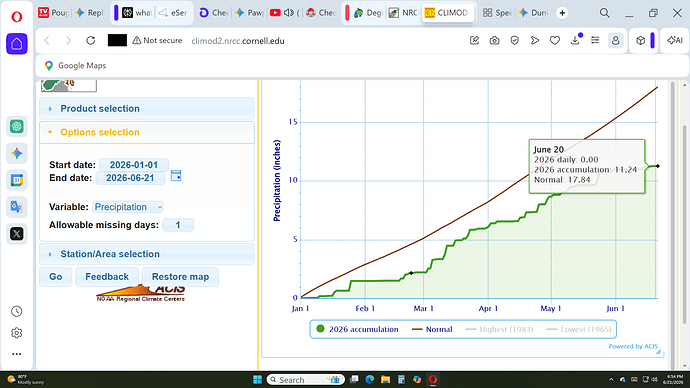Viewport: 690px width, 388px height.
Task: Click the map thumbnail above Product selection
Action: (x=69, y=85)
